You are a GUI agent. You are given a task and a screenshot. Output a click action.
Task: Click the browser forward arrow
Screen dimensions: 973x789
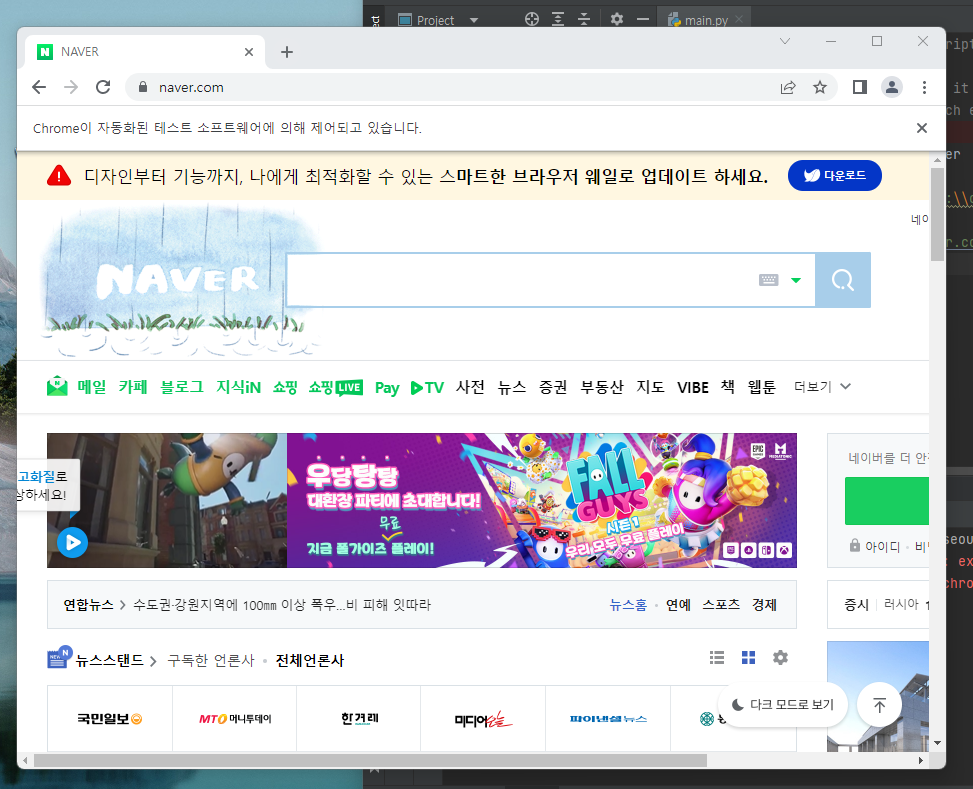71,88
